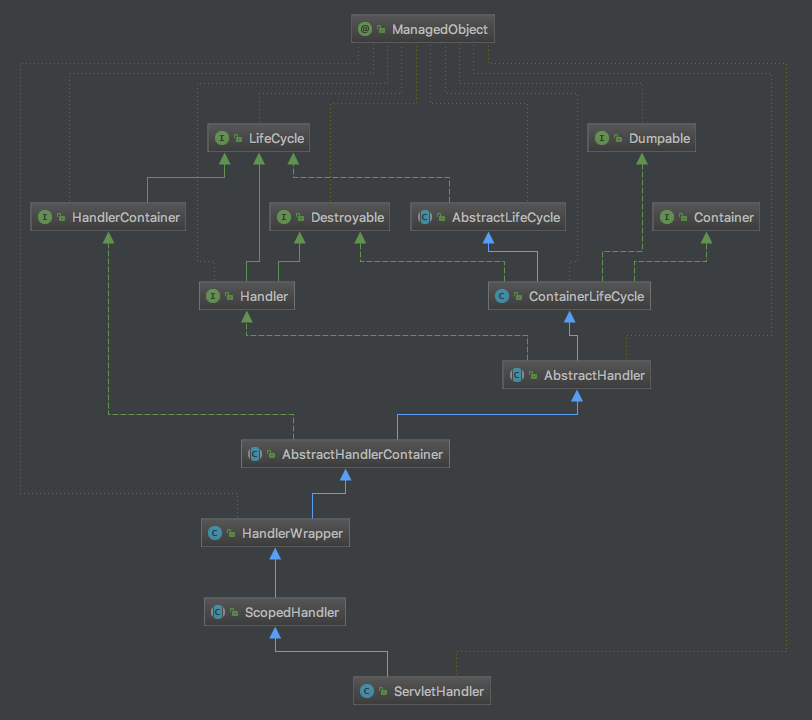Click the class icon beside HandlerWrapper

pyautogui.click(x=214, y=533)
